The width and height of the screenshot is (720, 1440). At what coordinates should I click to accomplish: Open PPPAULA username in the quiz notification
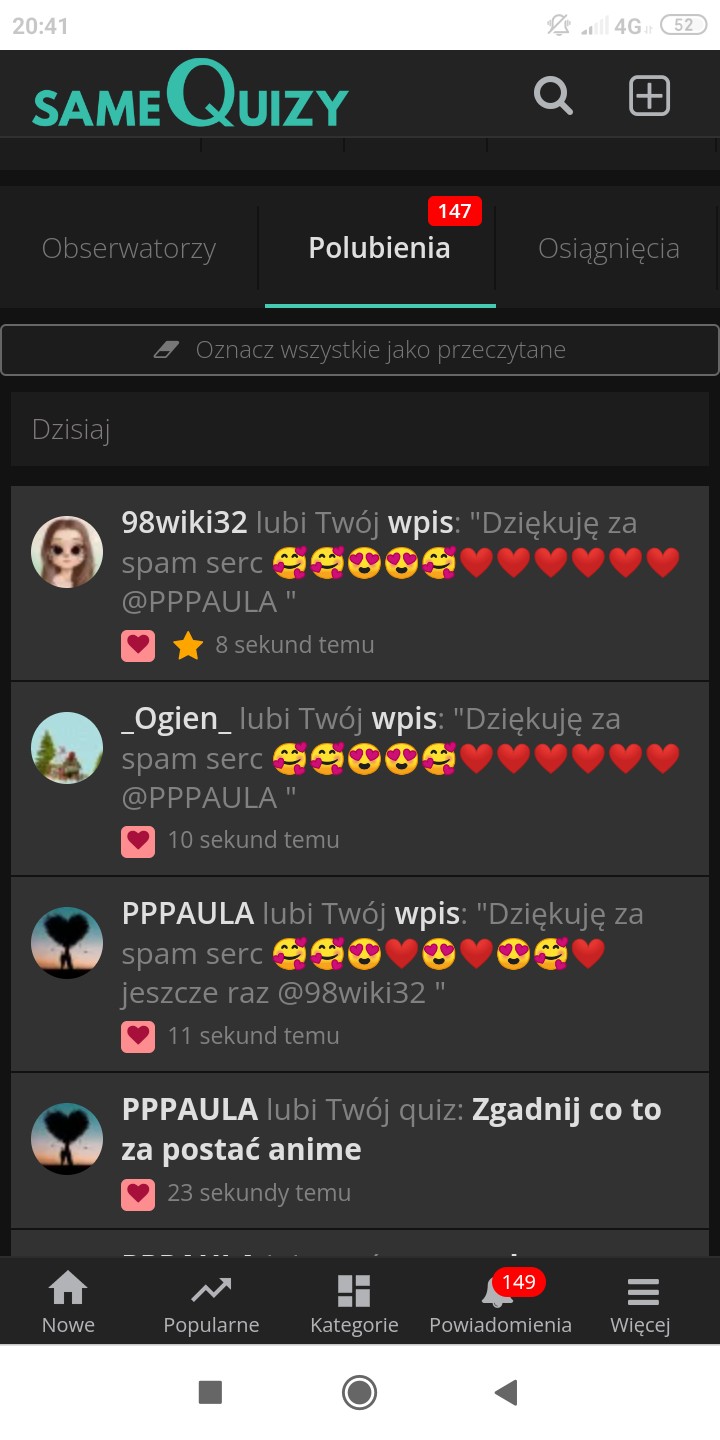tap(190, 1110)
